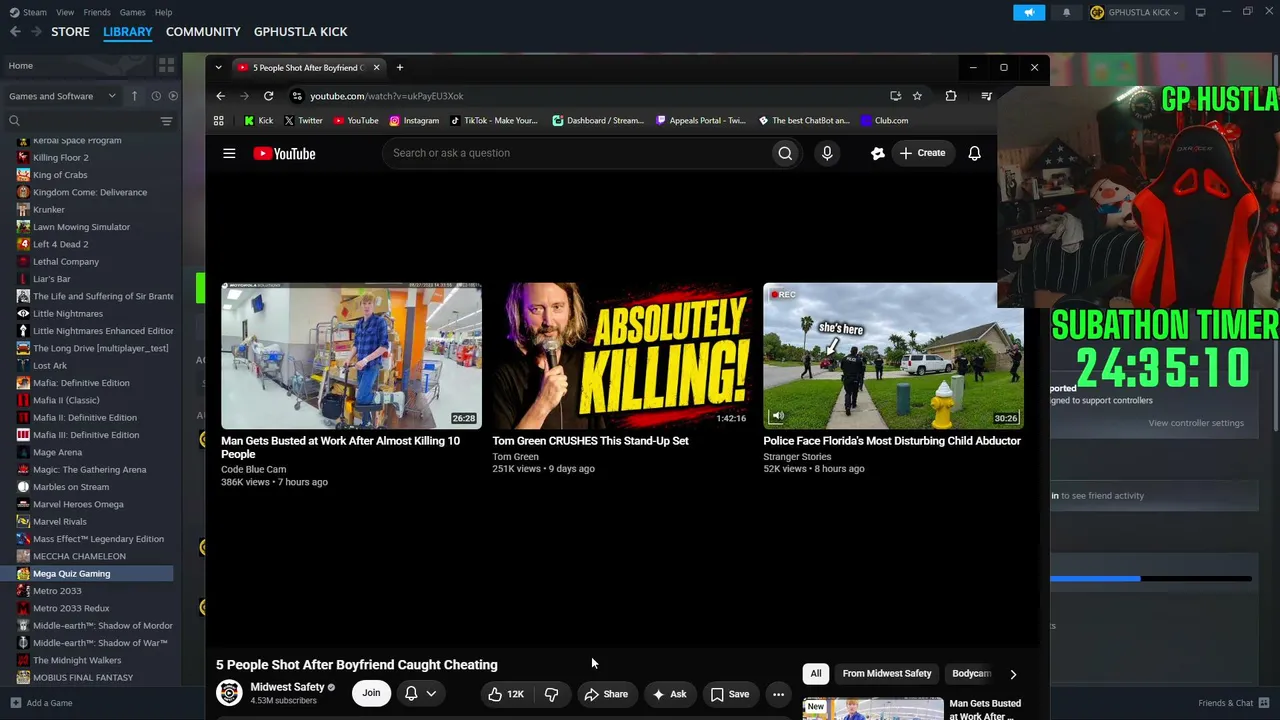1280x720 pixels.
Task: Open a new browser tab
Action: [x=400, y=67]
